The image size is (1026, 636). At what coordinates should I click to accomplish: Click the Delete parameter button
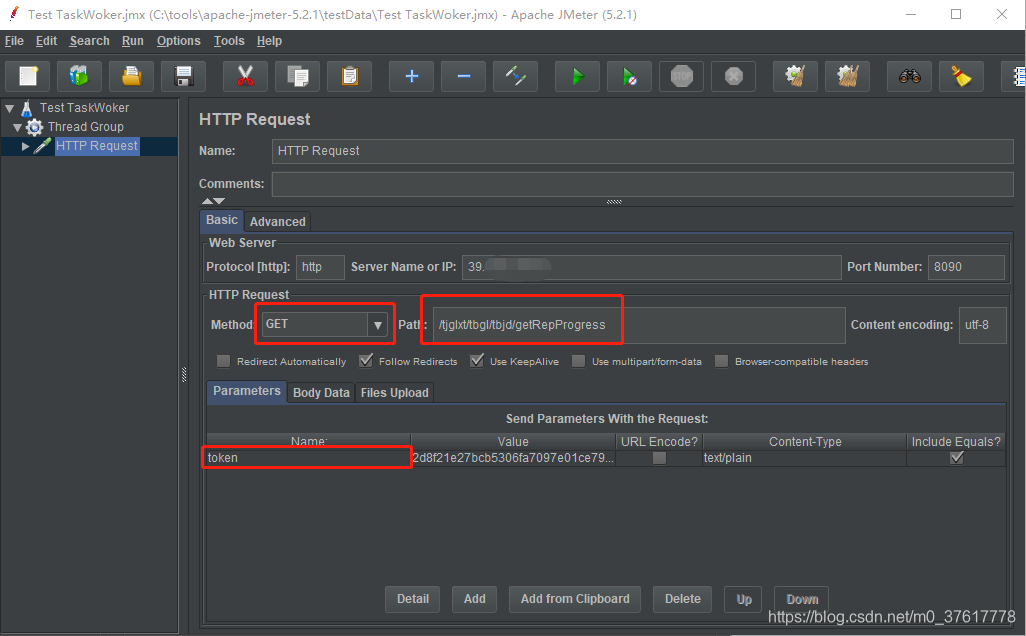[x=682, y=599]
